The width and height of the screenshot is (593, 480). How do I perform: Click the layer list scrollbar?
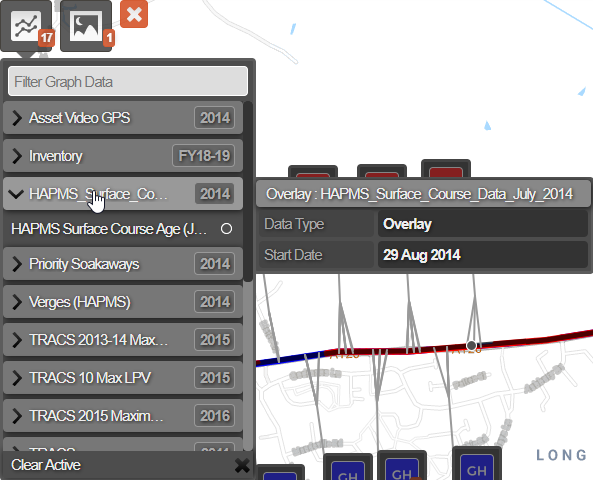point(248,191)
